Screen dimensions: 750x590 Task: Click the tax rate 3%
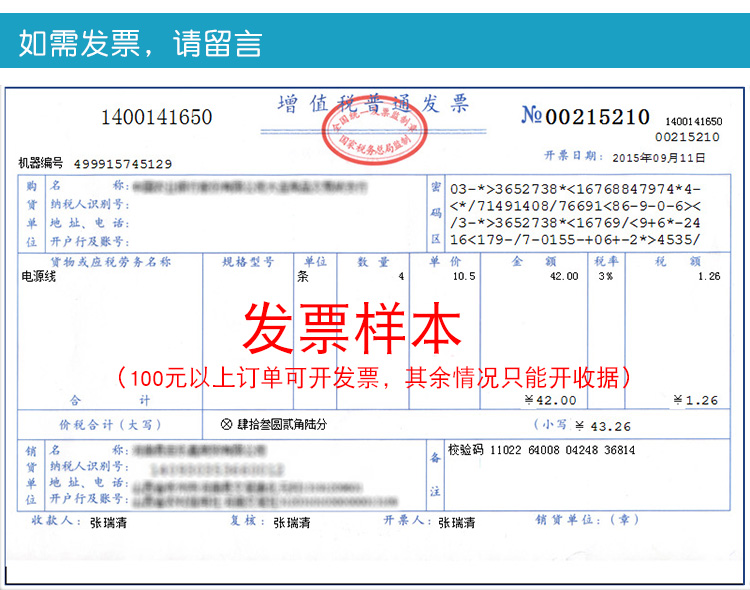[606, 277]
